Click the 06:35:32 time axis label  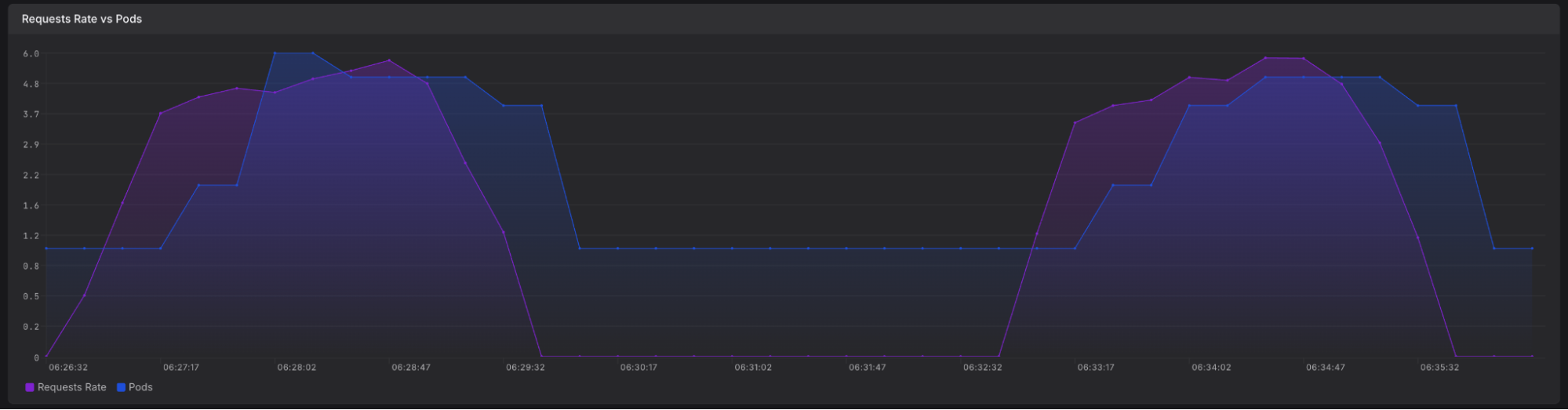point(1439,368)
